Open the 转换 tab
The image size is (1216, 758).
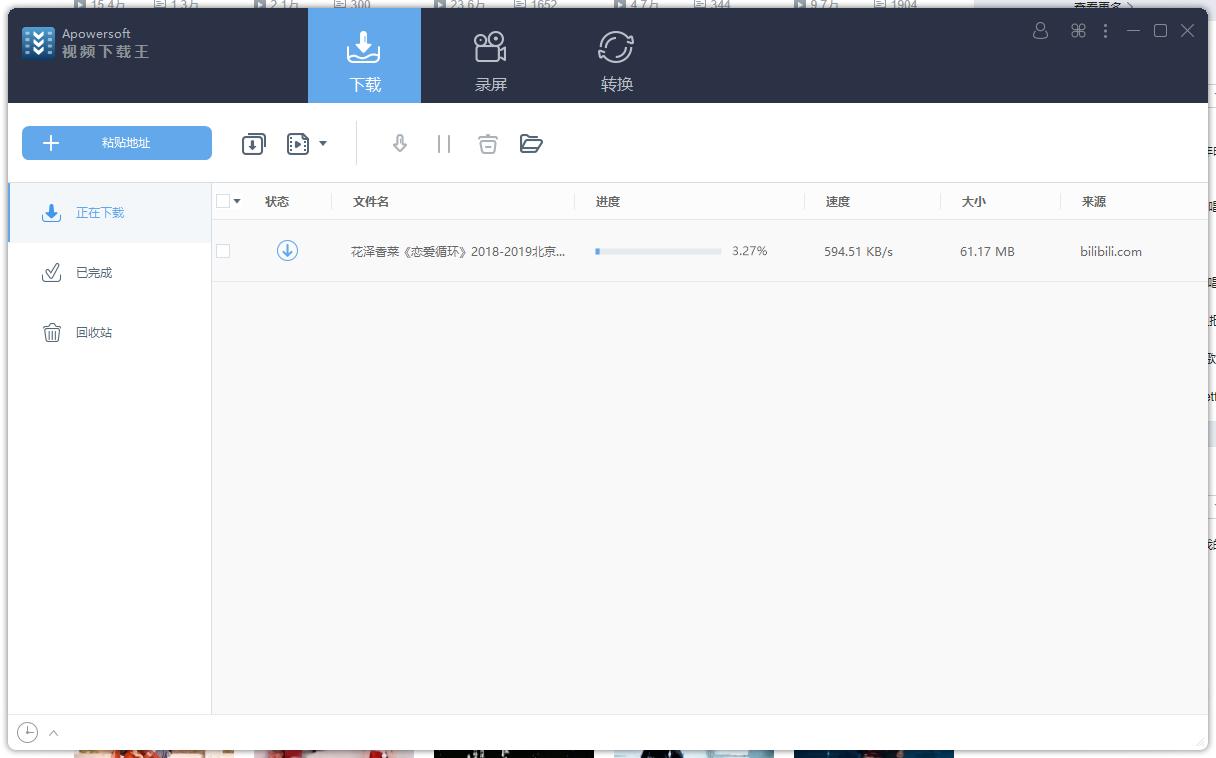[x=615, y=55]
